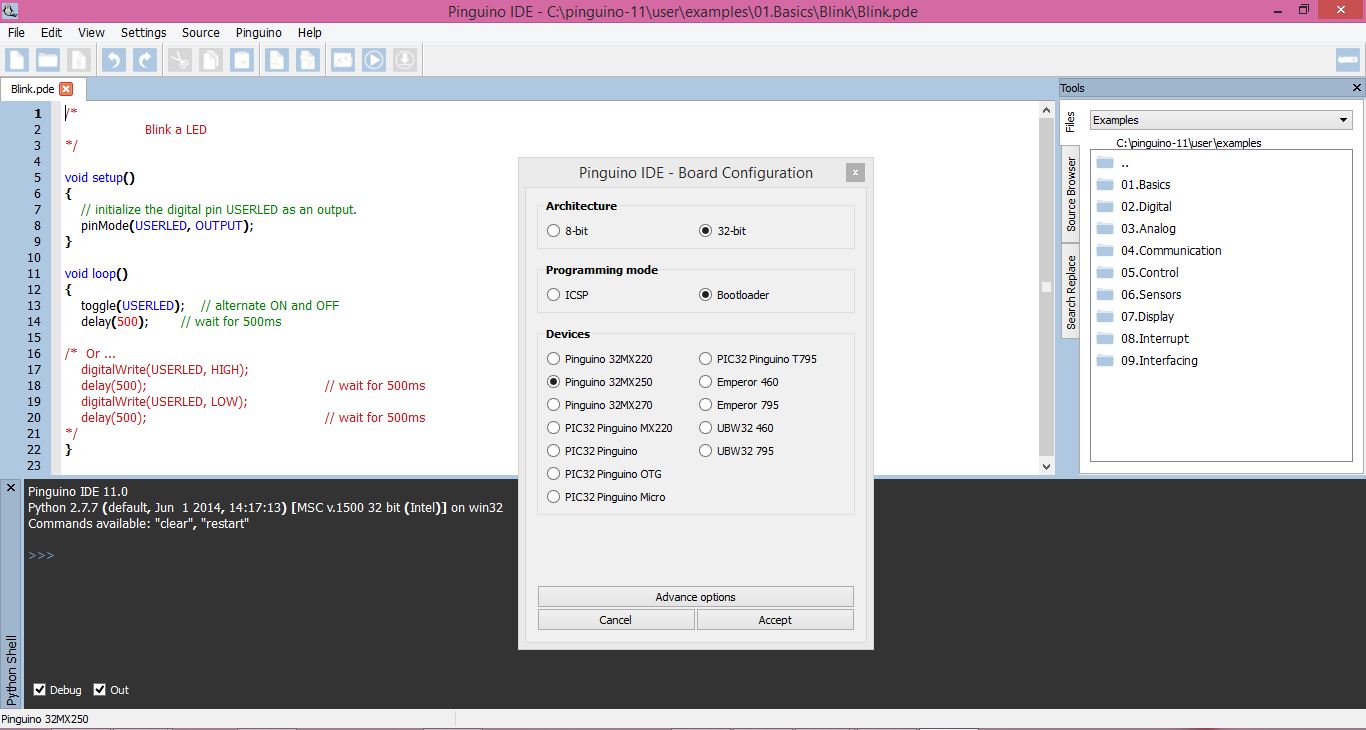
Task: Click the Paste clipboard toolbar icon
Action: point(242,60)
